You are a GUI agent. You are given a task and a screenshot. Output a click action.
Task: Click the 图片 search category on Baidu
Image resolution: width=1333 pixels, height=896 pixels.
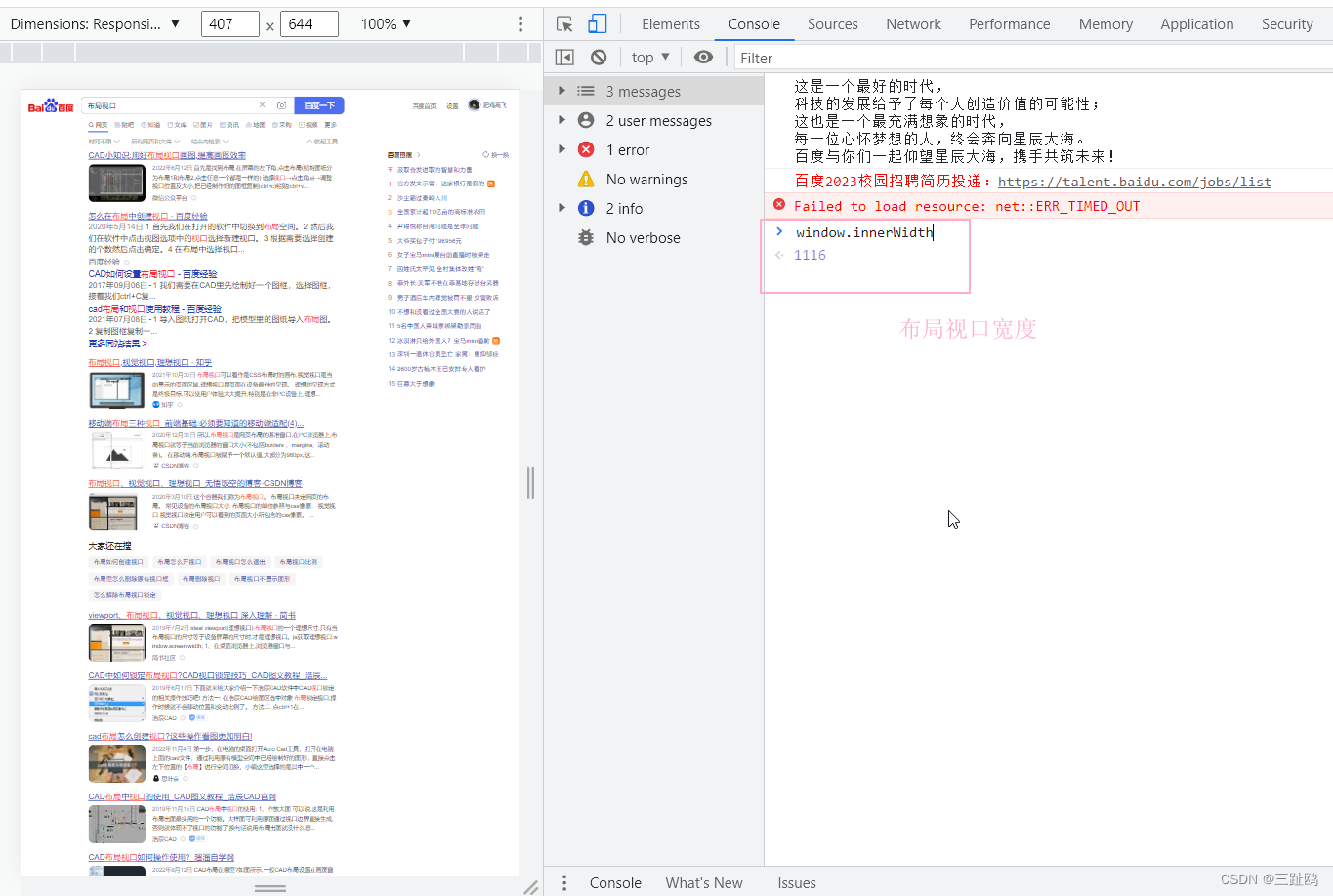203,125
